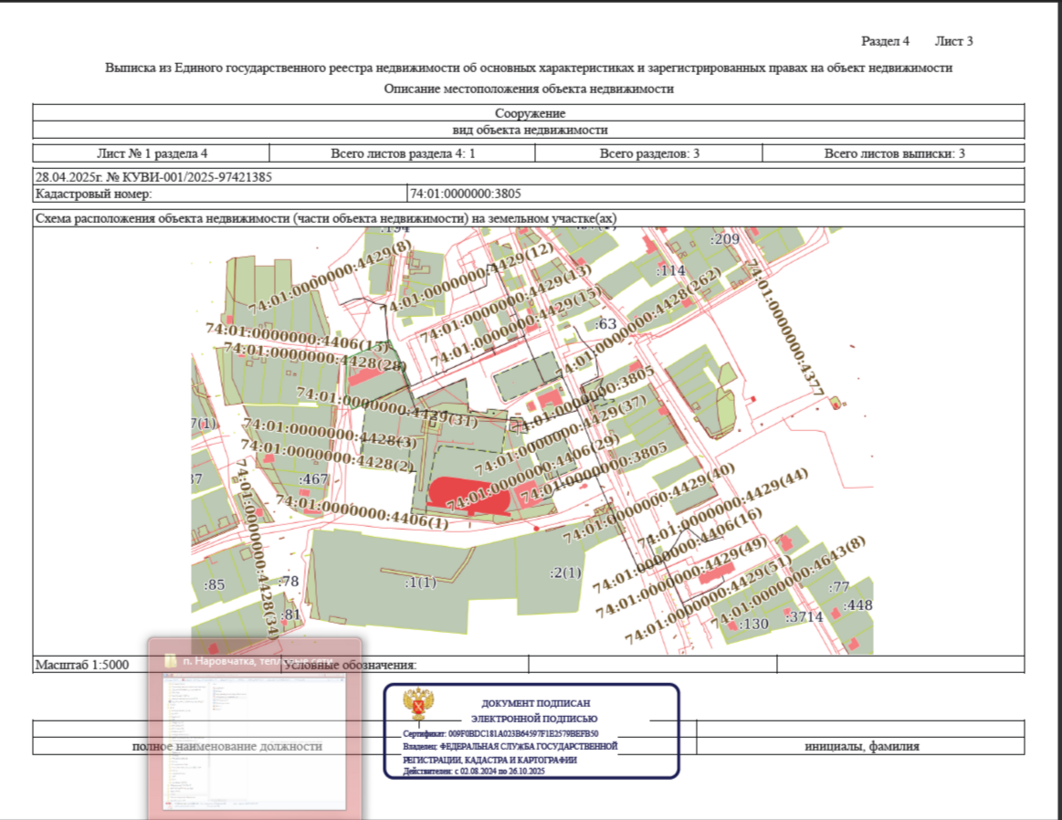Click the 'Всего разделов: 3' cell
The height and width of the screenshot is (820, 1062).
pyautogui.click(x=649, y=153)
